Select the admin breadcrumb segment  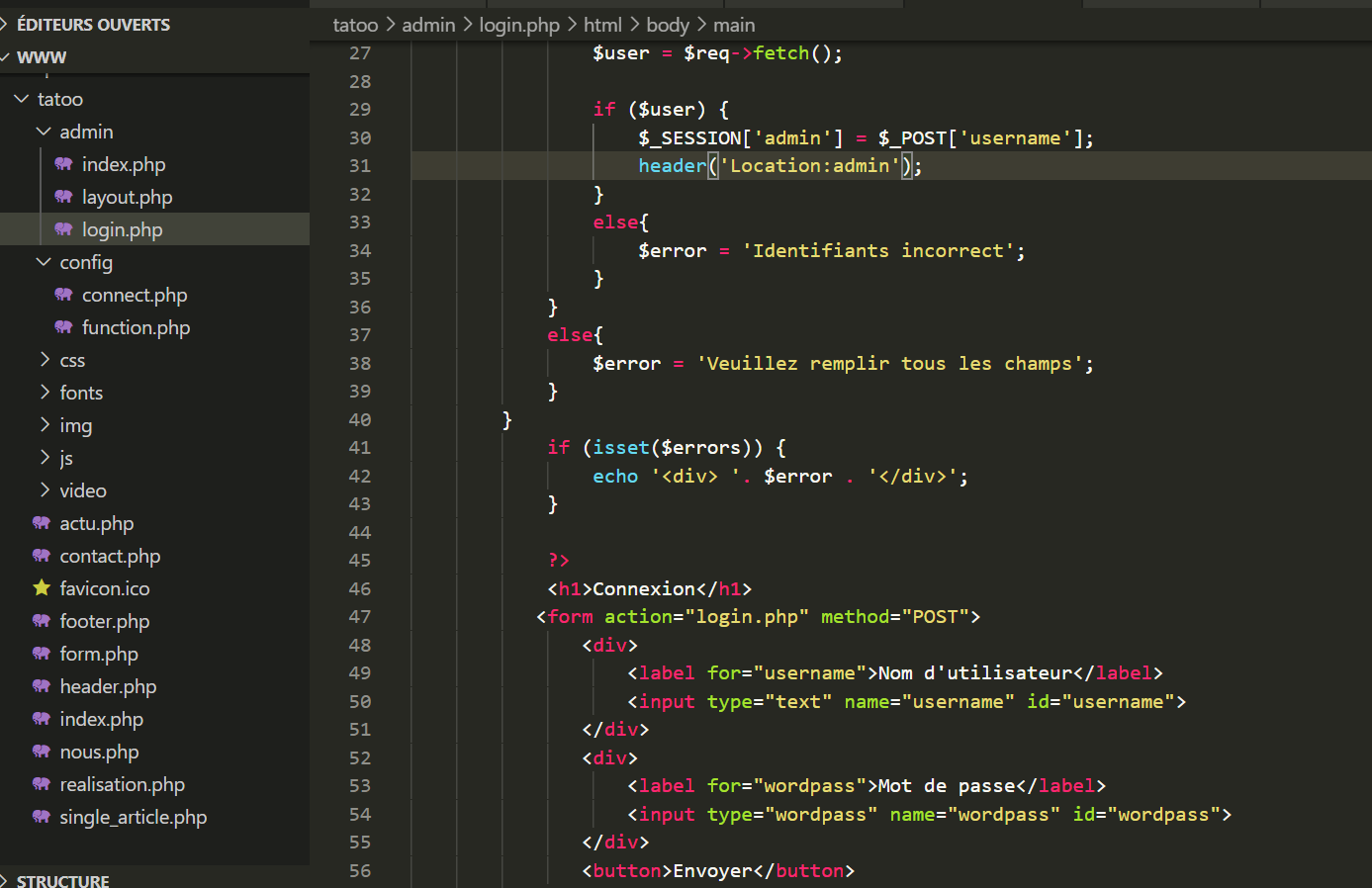tap(428, 25)
